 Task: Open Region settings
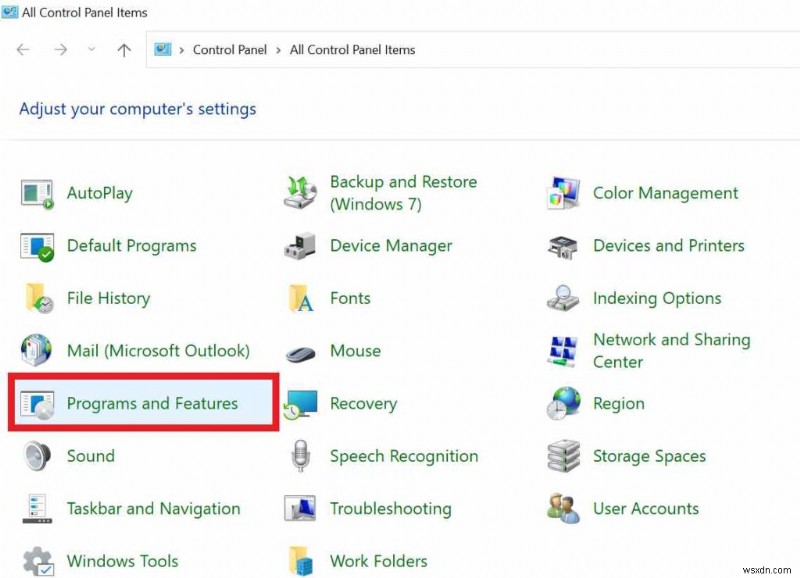click(x=618, y=404)
